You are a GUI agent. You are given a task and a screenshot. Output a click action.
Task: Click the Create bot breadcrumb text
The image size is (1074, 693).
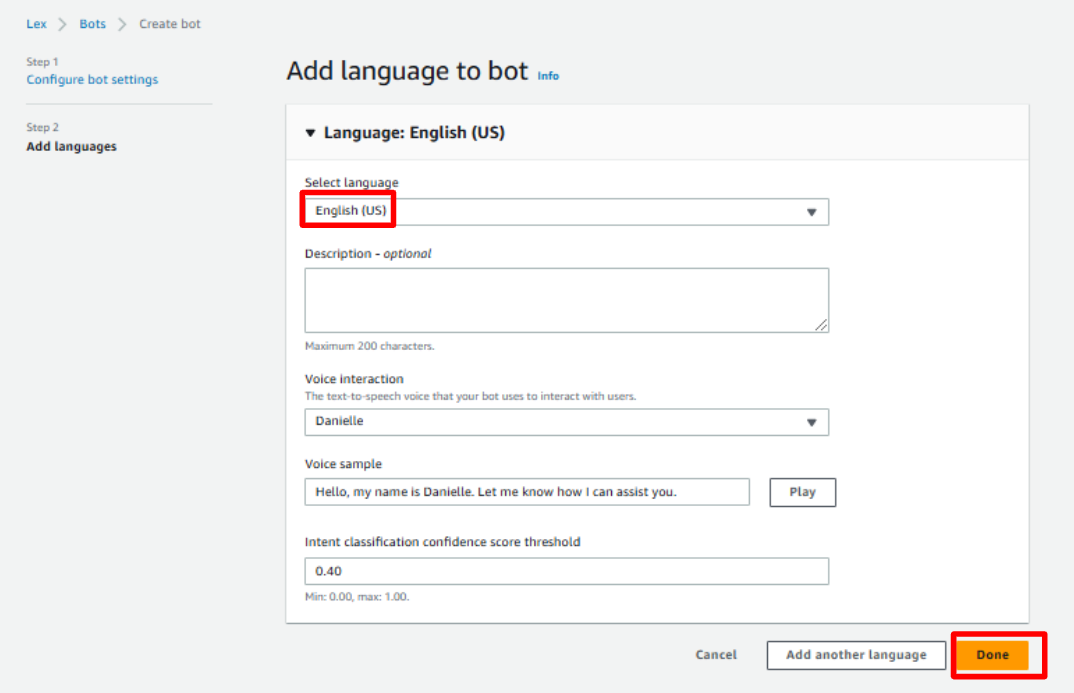[170, 24]
